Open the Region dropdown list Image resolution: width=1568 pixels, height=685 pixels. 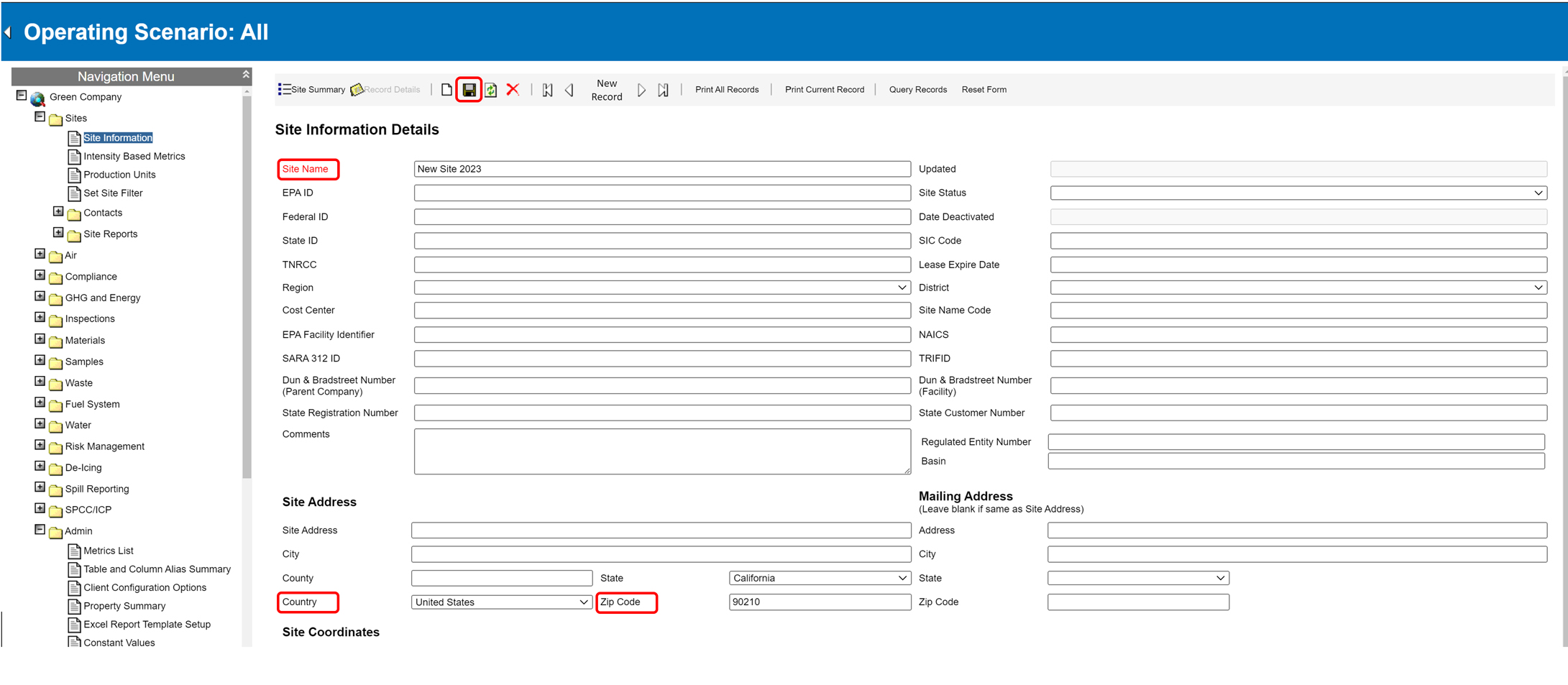[661, 288]
